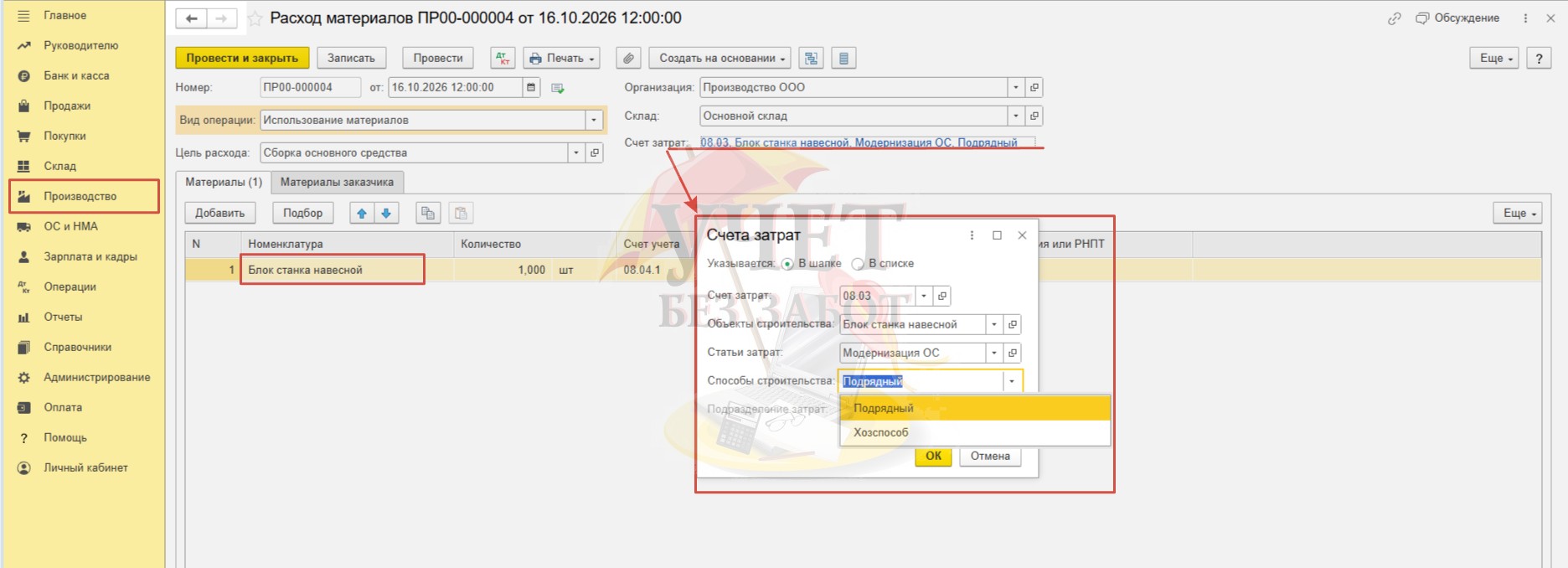Click the Провести и закрыть button
The height and width of the screenshot is (568, 1568).
(242, 58)
